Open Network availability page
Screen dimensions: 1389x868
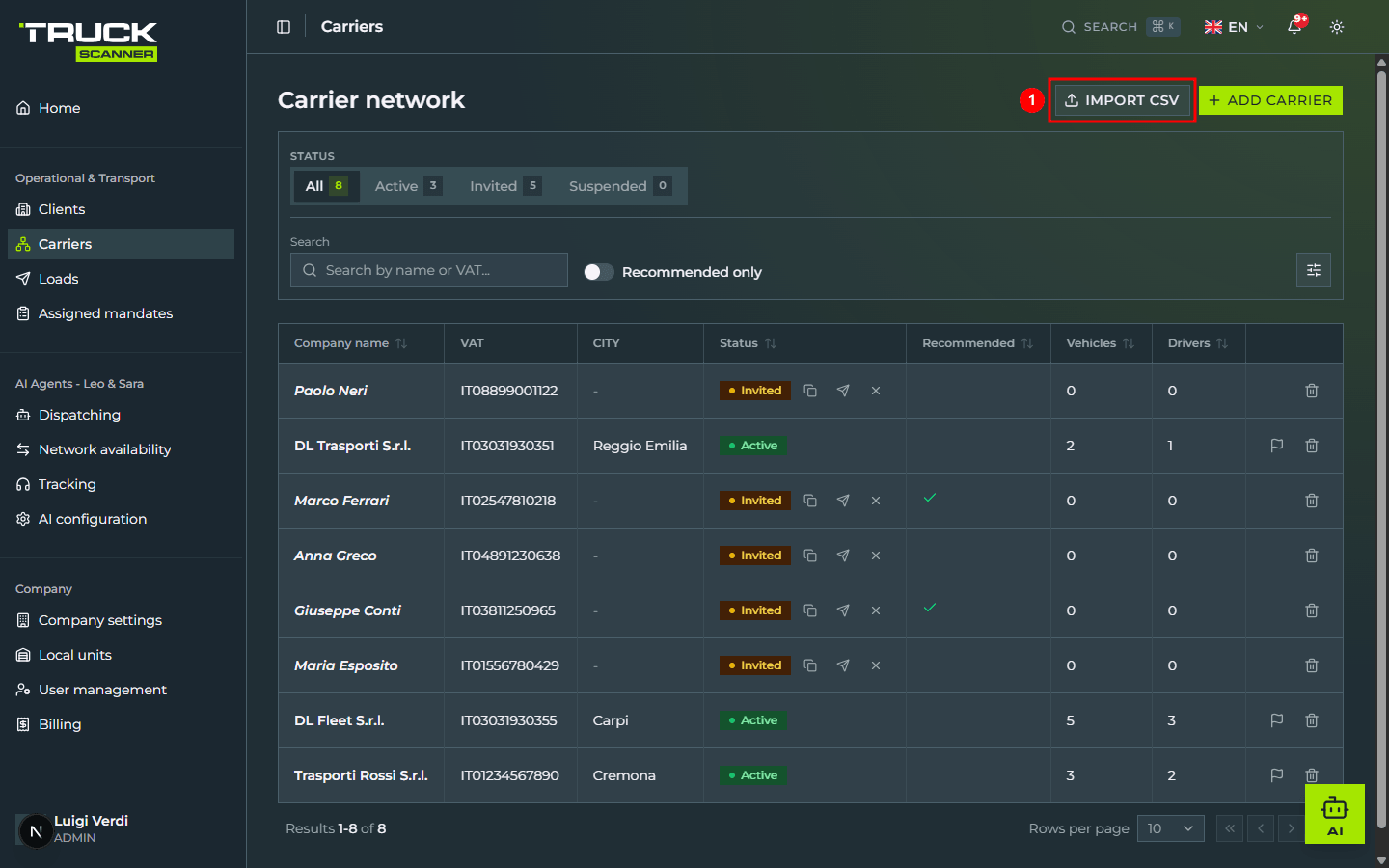[x=121, y=449]
